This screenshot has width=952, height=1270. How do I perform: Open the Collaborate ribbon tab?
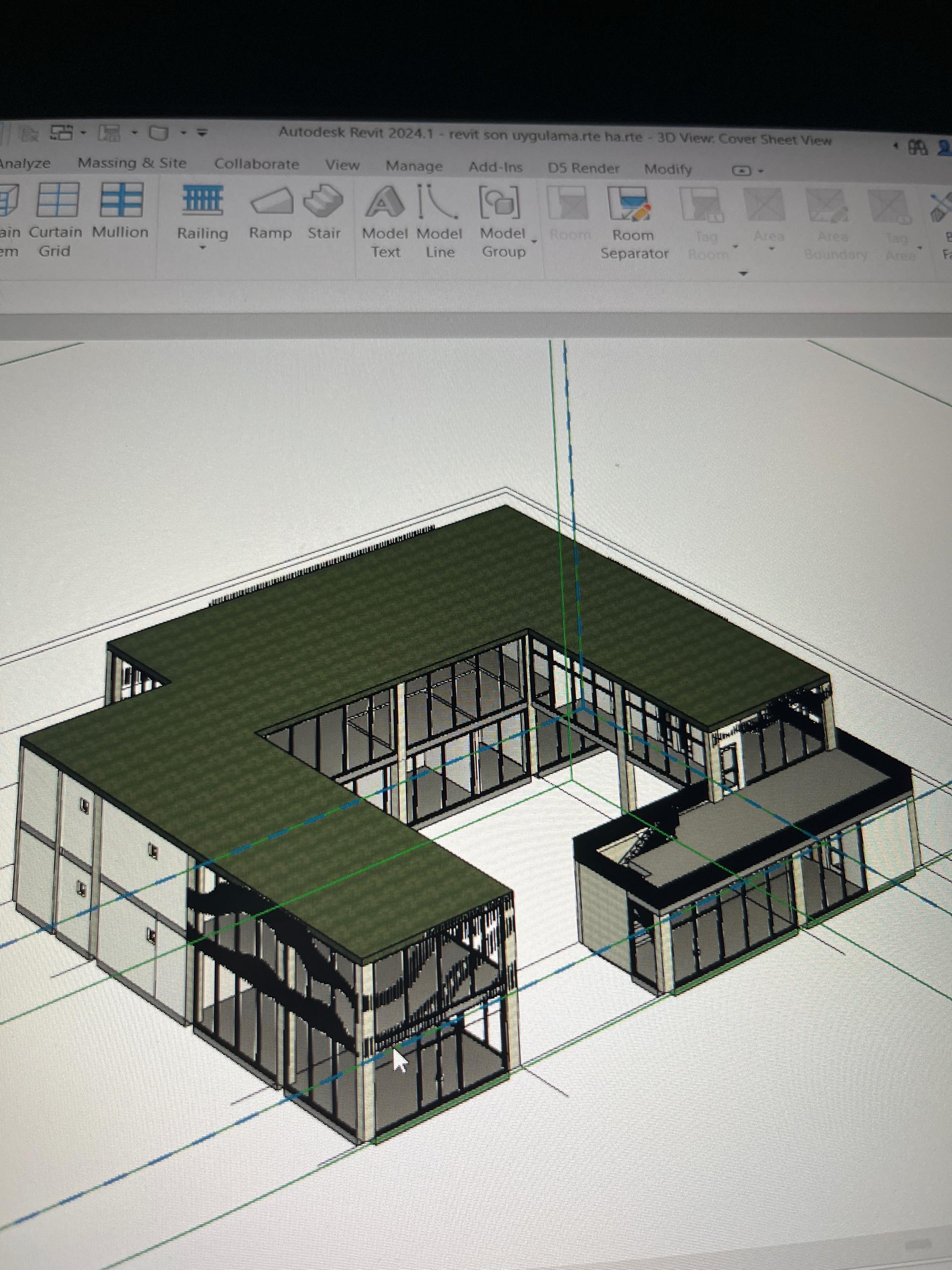(256, 164)
